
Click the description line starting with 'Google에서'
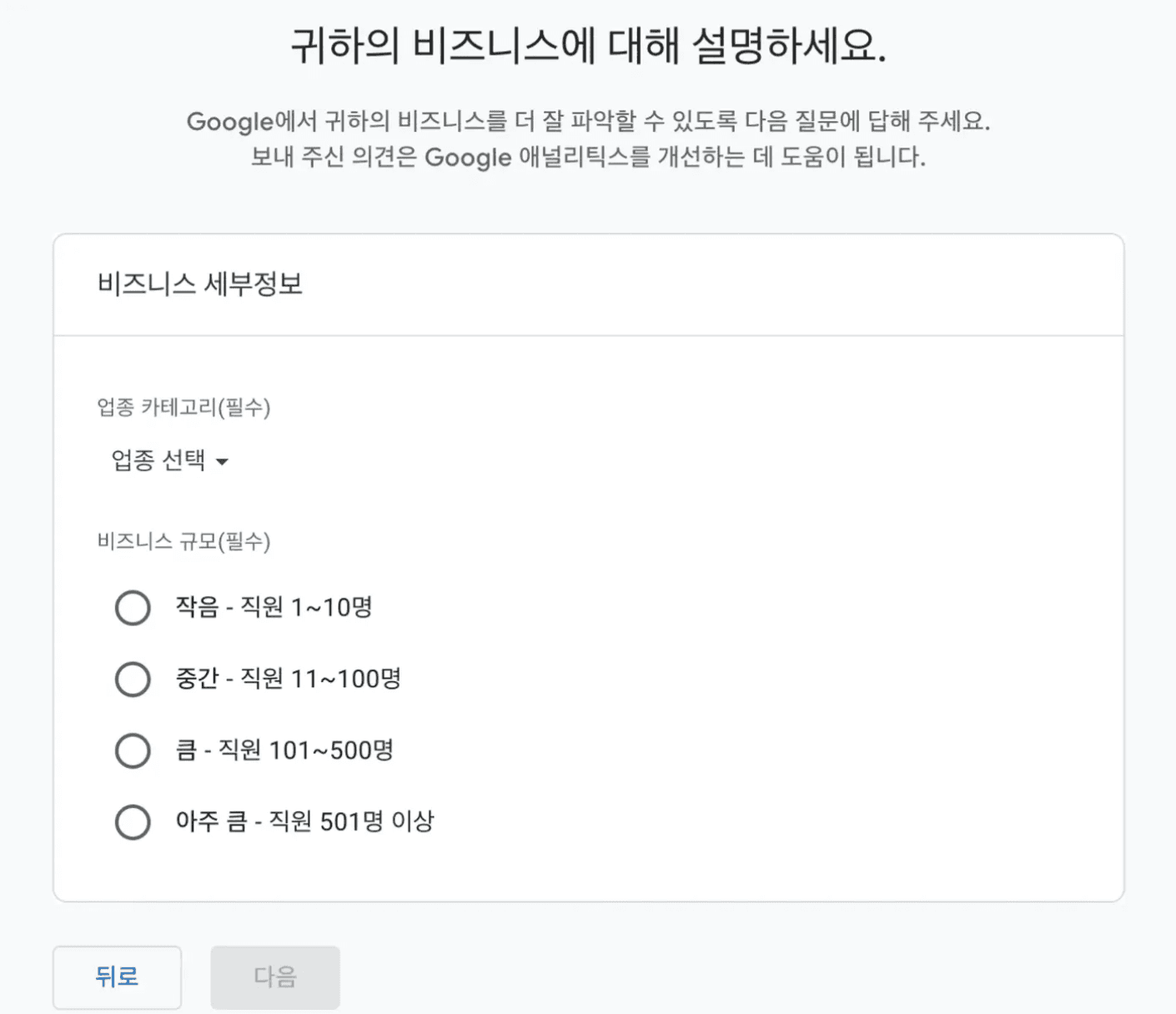point(588,122)
